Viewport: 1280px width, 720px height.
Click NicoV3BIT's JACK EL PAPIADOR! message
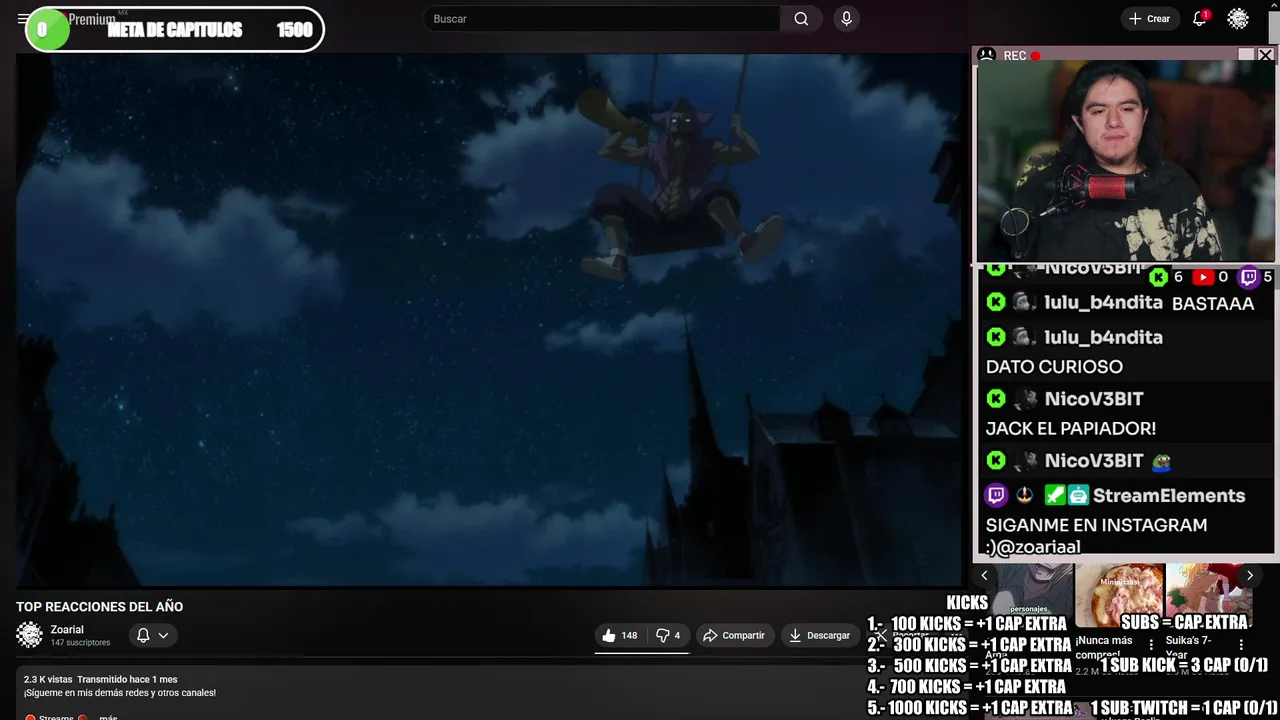[x=1070, y=428]
